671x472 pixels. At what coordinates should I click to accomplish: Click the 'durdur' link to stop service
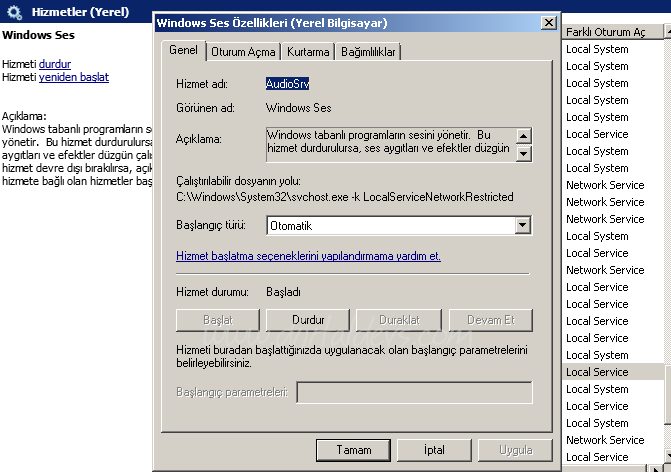55,63
